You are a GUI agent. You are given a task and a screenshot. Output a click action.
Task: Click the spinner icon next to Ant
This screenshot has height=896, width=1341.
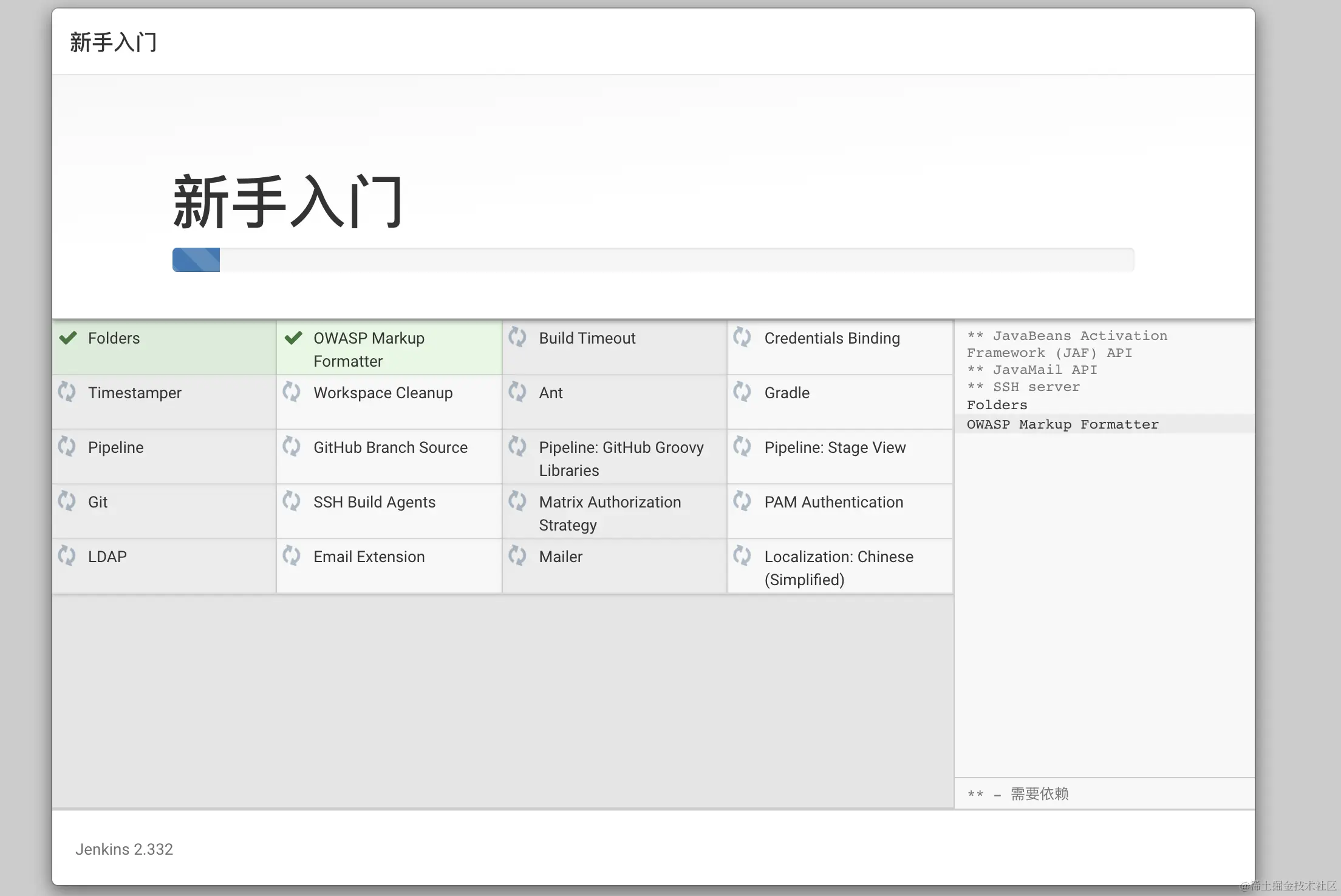tap(517, 392)
